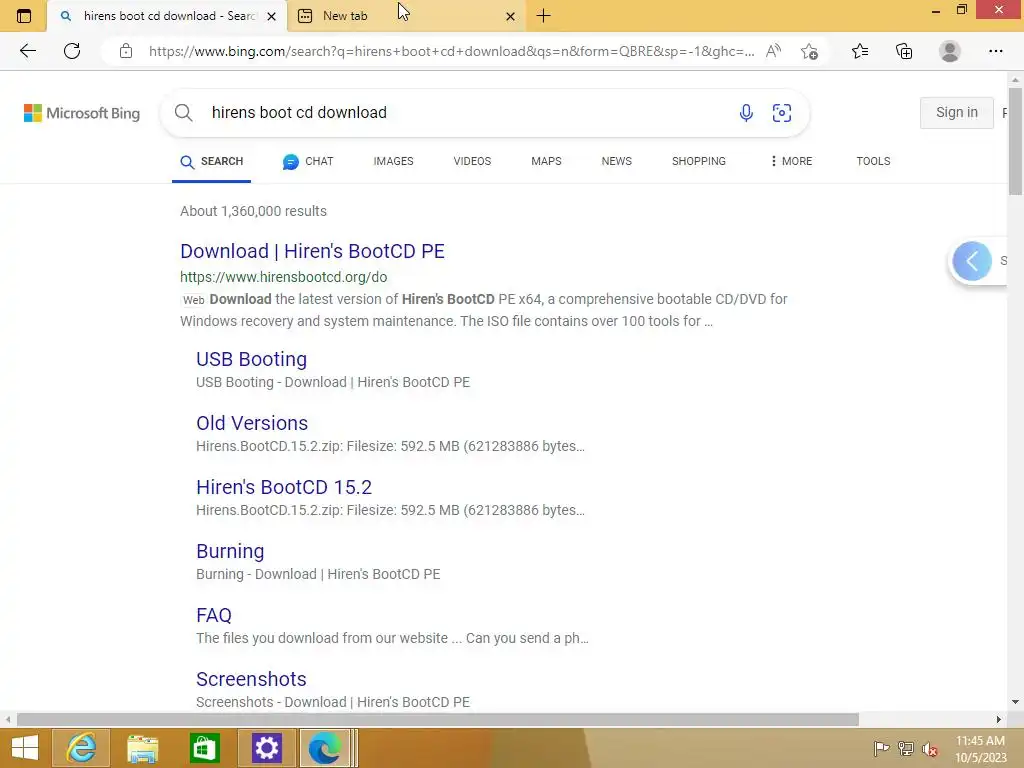Click the Edge taskbar icon

click(x=325, y=748)
